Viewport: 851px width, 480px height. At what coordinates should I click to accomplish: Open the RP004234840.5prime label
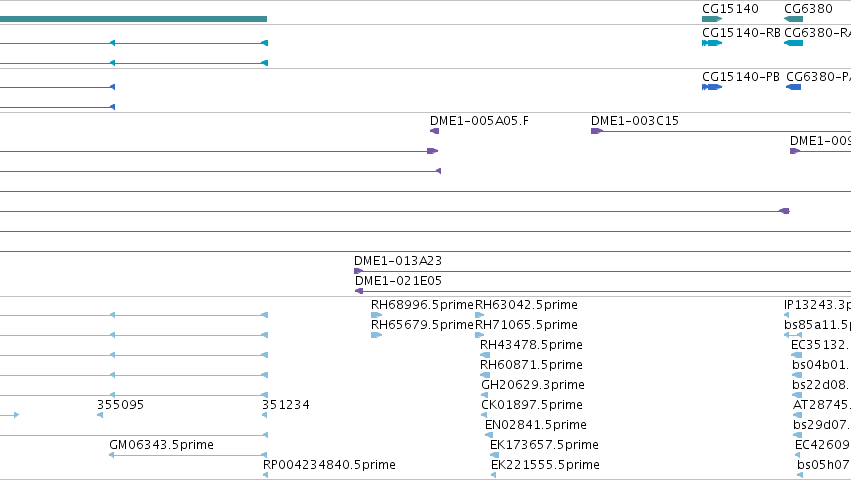329,465
